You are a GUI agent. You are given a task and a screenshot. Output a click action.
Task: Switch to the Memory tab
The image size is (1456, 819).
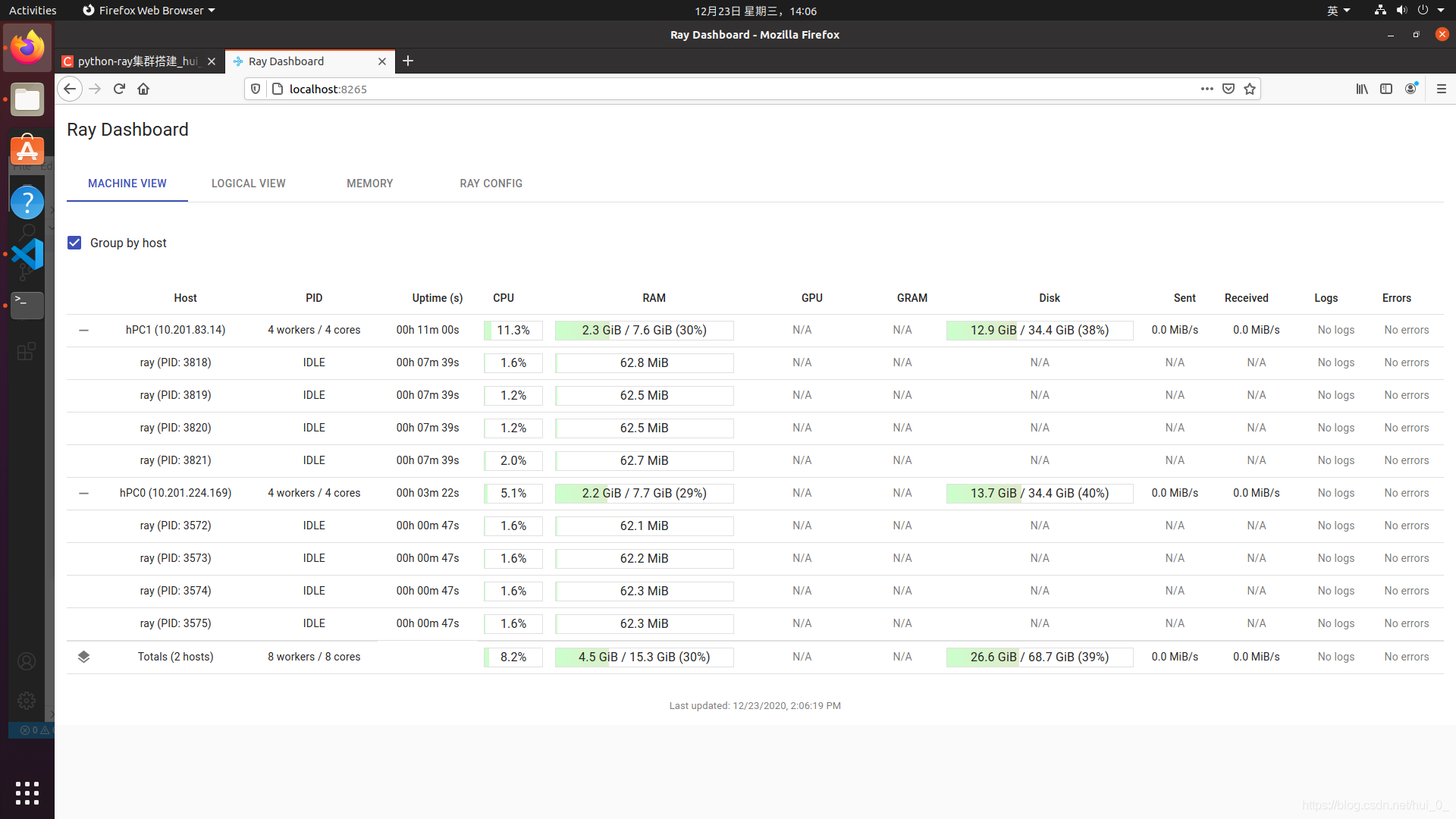pyautogui.click(x=370, y=184)
